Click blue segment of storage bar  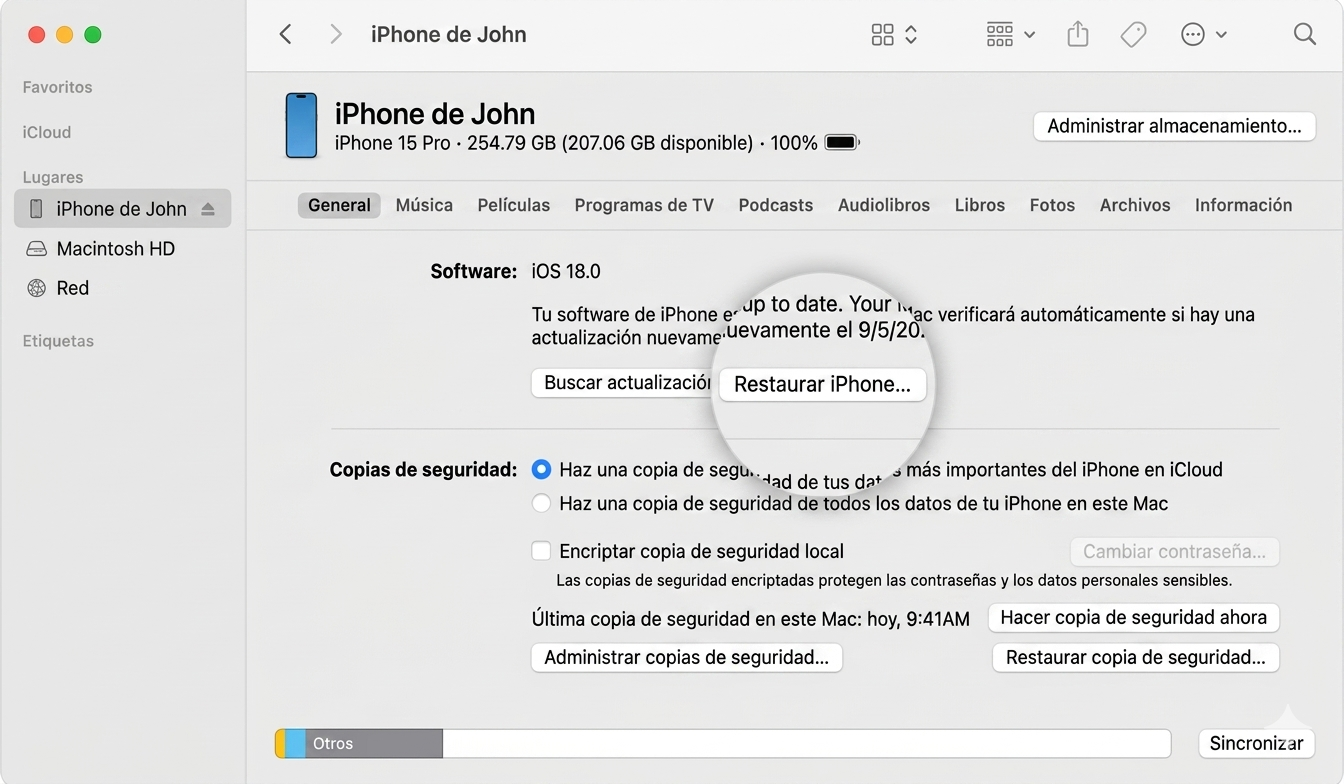[295, 743]
